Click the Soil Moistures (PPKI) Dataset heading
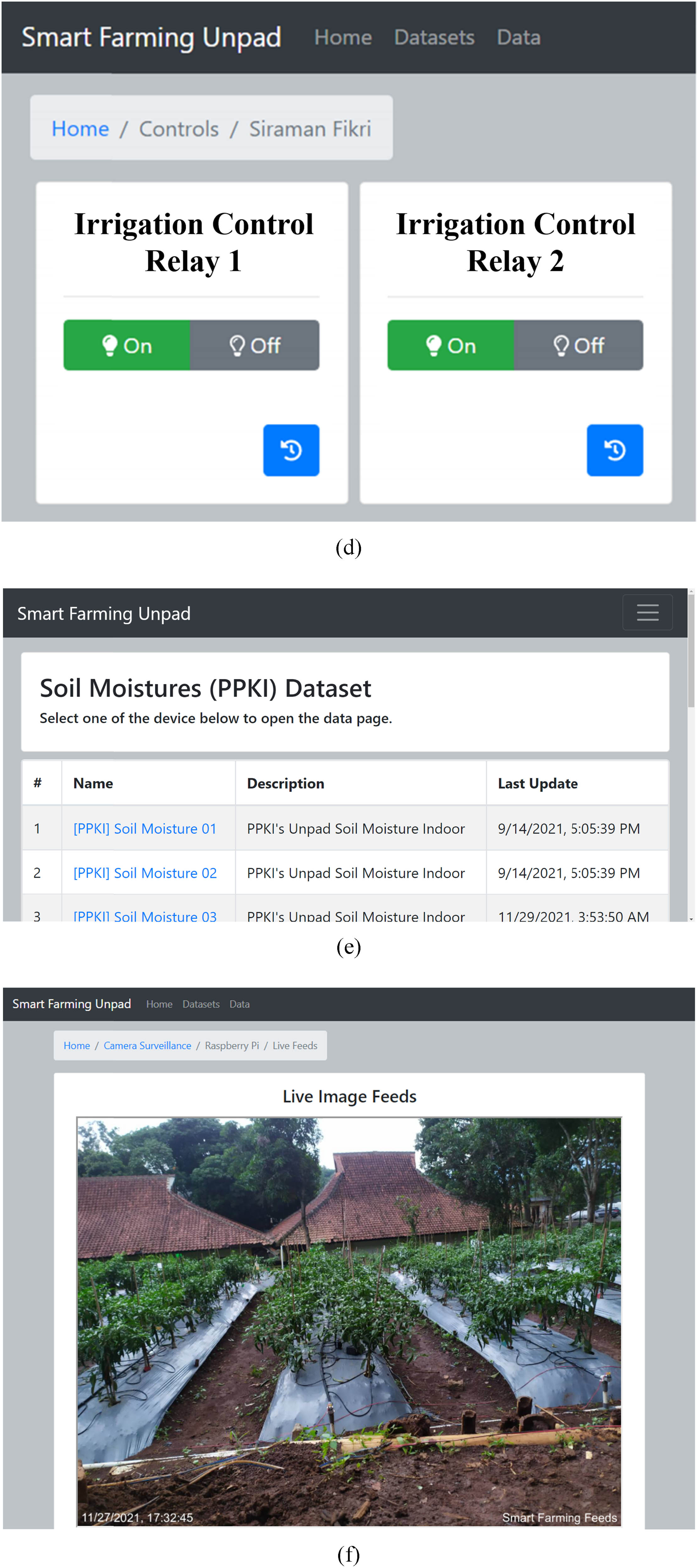The width and height of the screenshot is (698, 1568). pyautogui.click(x=206, y=689)
